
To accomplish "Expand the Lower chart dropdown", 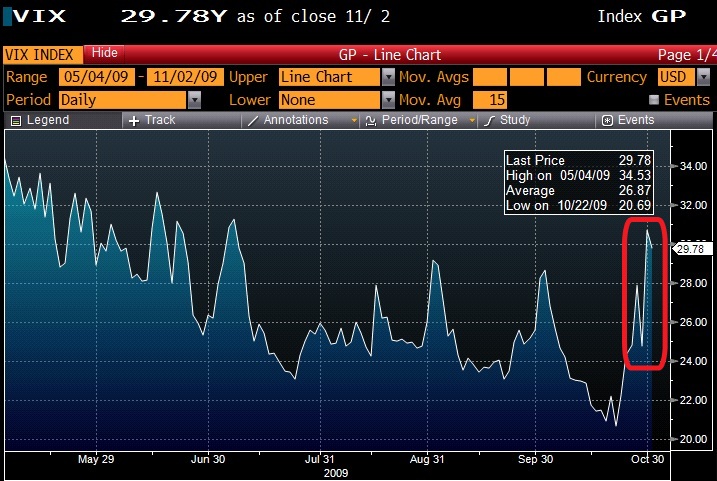I will [387, 99].
